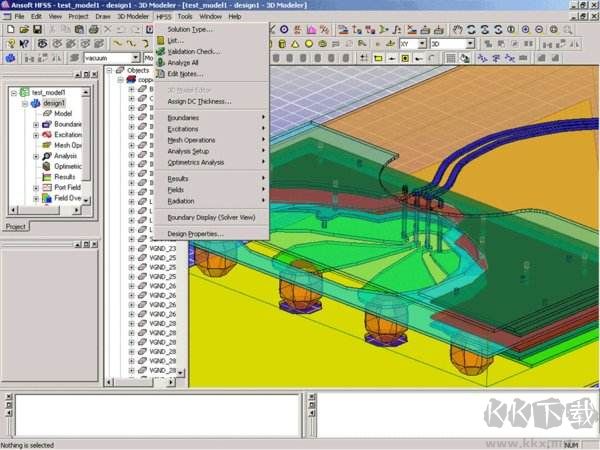Open the Mesh Operations submenu
Image resolution: width=600 pixels, height=450 pixels.
[212, 140]
